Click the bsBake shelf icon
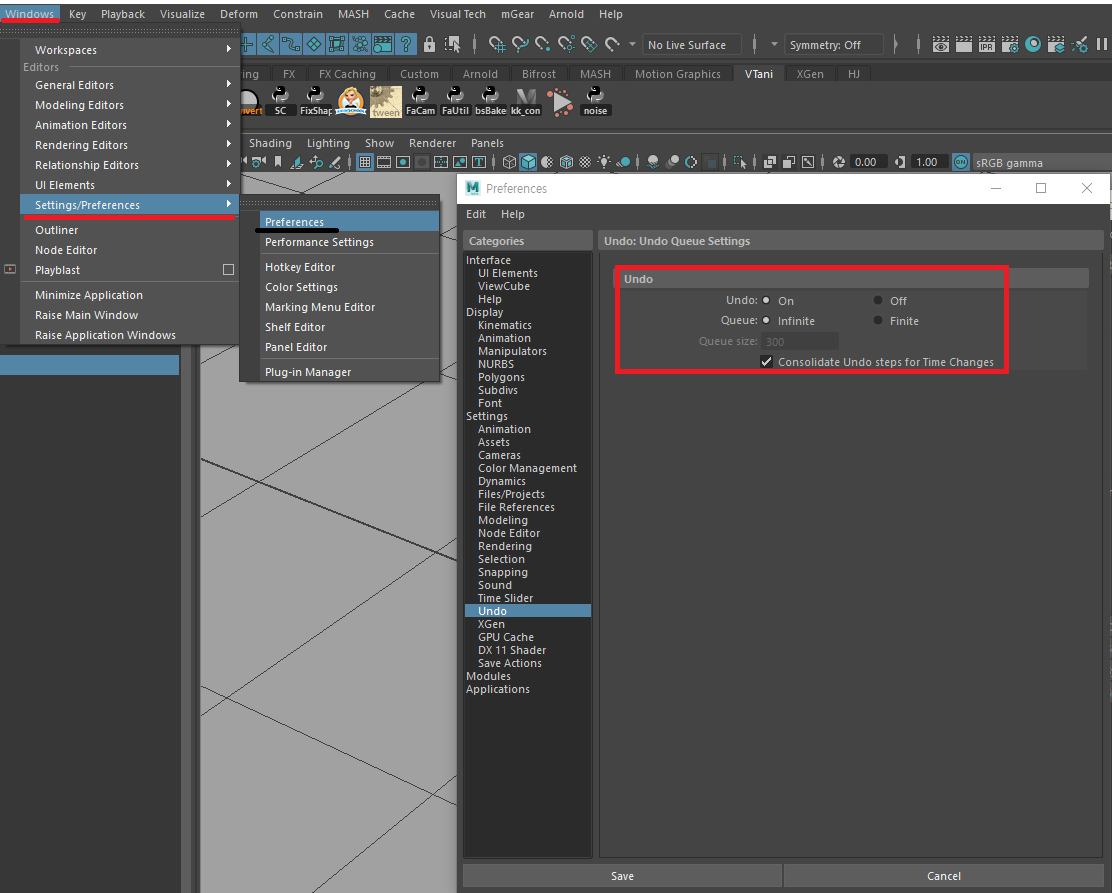This screenshot has height=893, width=1112. click(x=490, y=101)
